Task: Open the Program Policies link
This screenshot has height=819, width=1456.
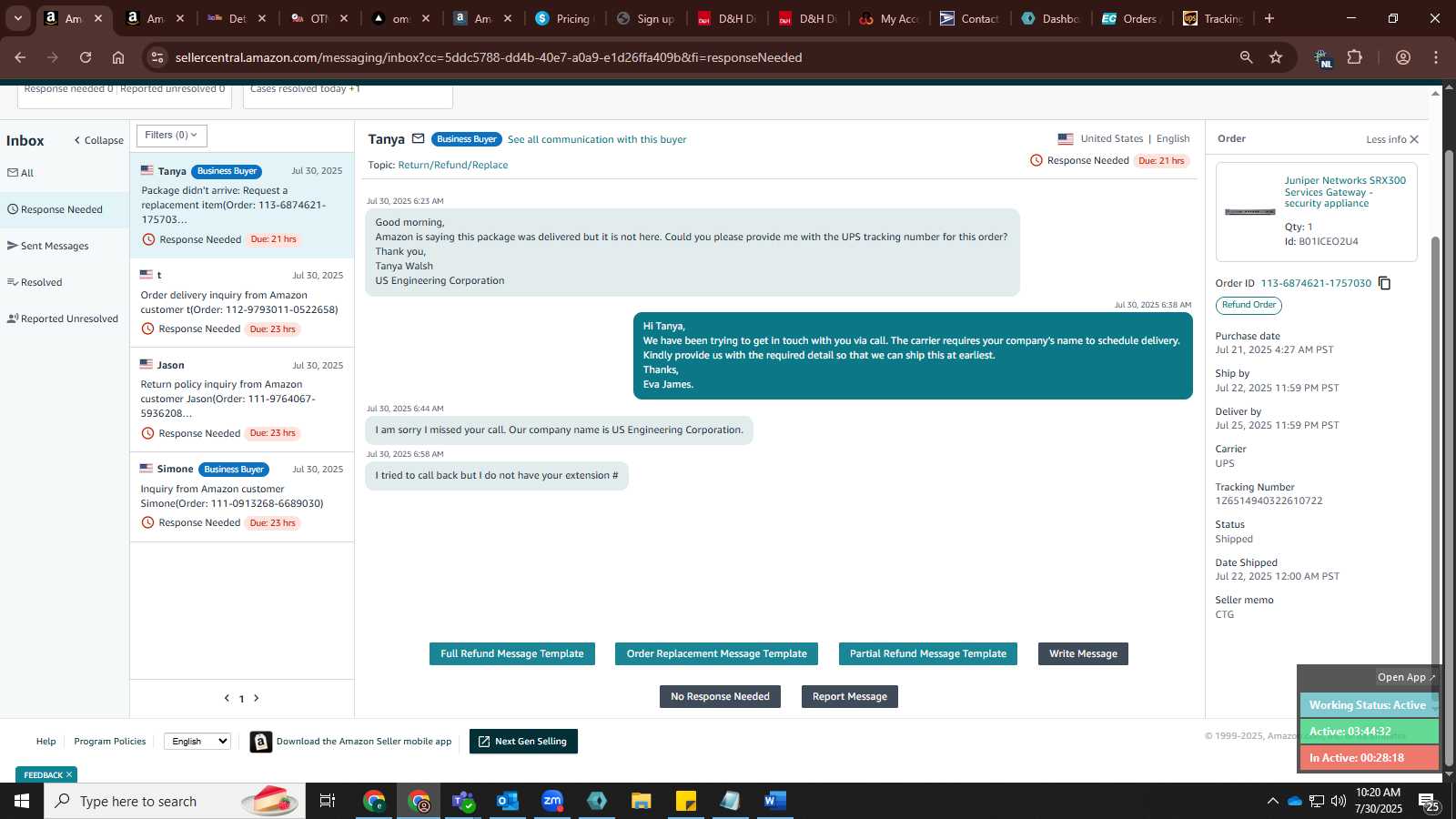Action: pyautogui.click(x=110, y=742)
